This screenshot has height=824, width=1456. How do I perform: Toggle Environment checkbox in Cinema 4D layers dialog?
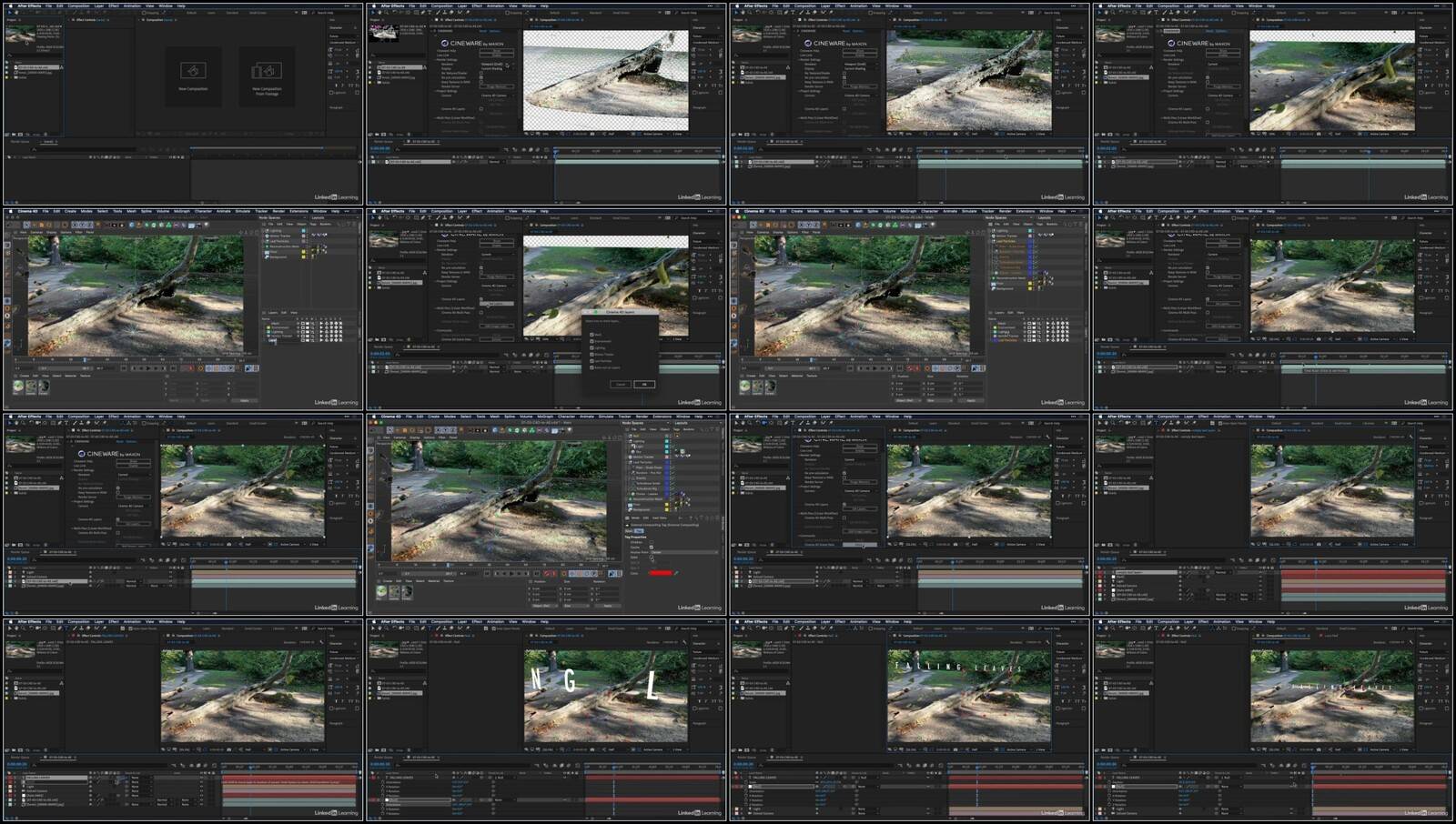[591, 341]
